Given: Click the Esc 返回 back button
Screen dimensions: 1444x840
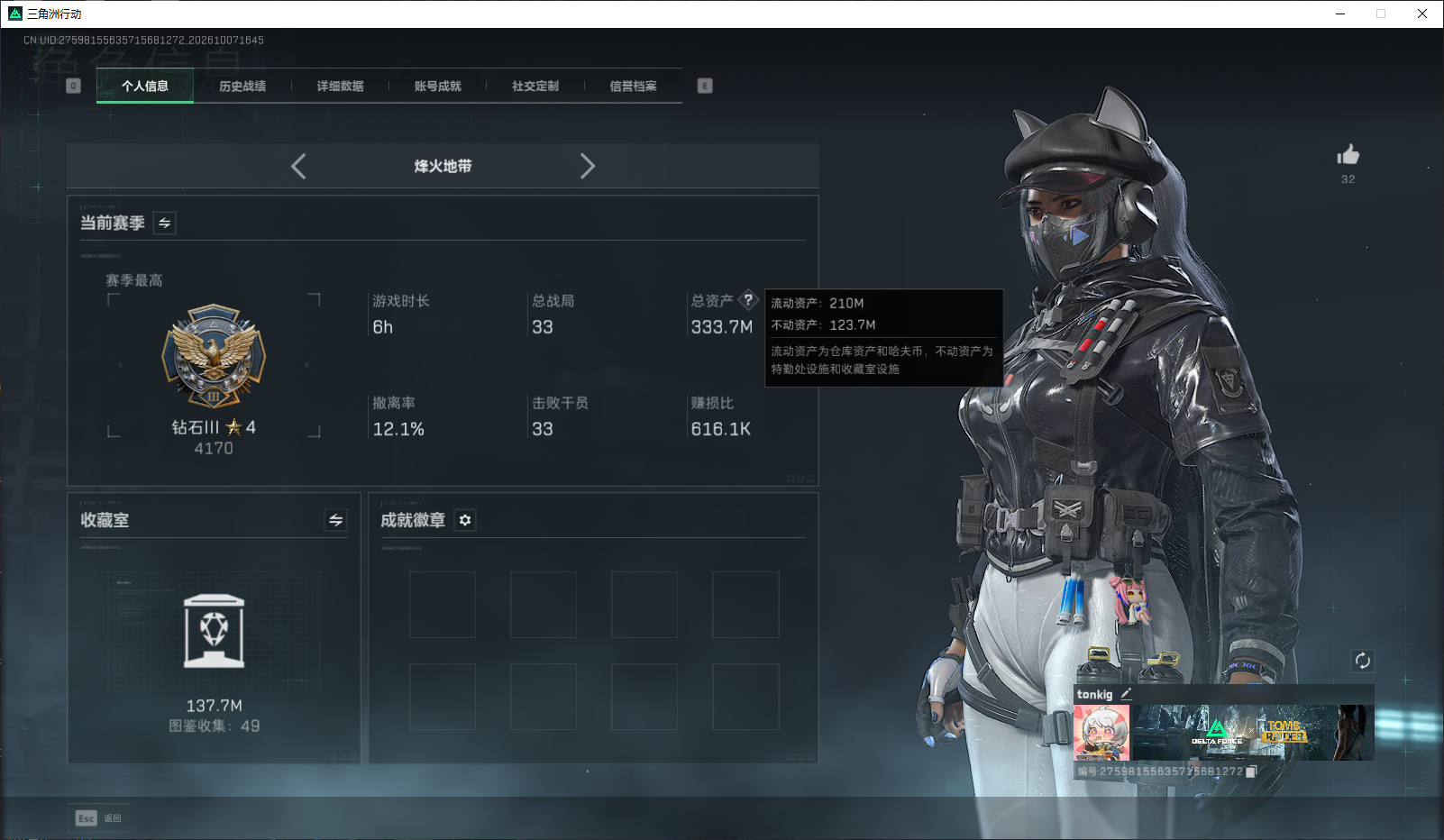Looking at the screenshot, I should [x=98, y=818].
